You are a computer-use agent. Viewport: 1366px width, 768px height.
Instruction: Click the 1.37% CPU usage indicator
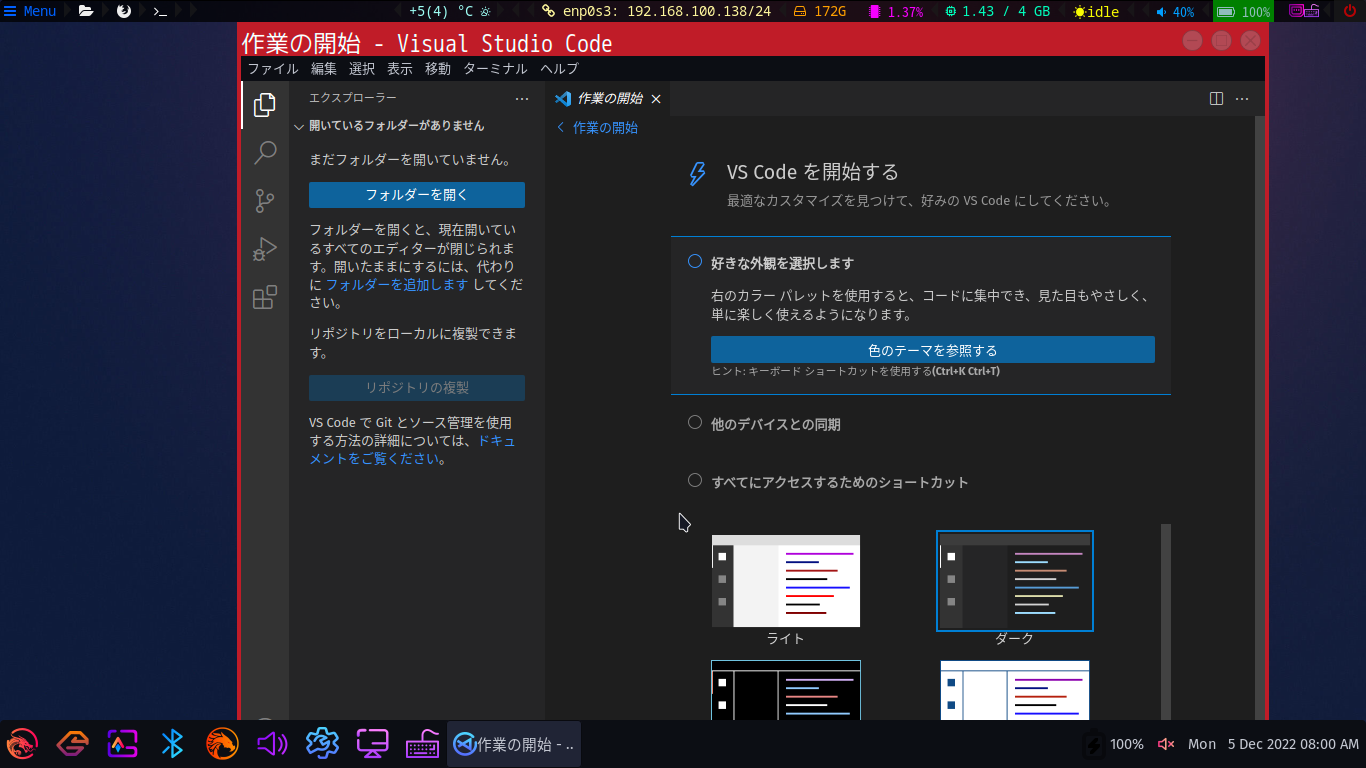point(896,12)
